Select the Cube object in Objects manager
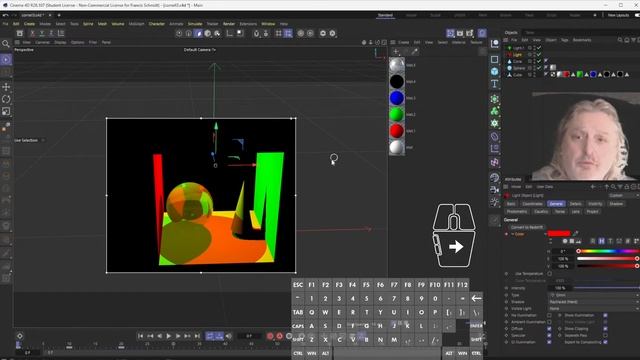The width and height of the screenshot is (640, 360). point(517,75)
